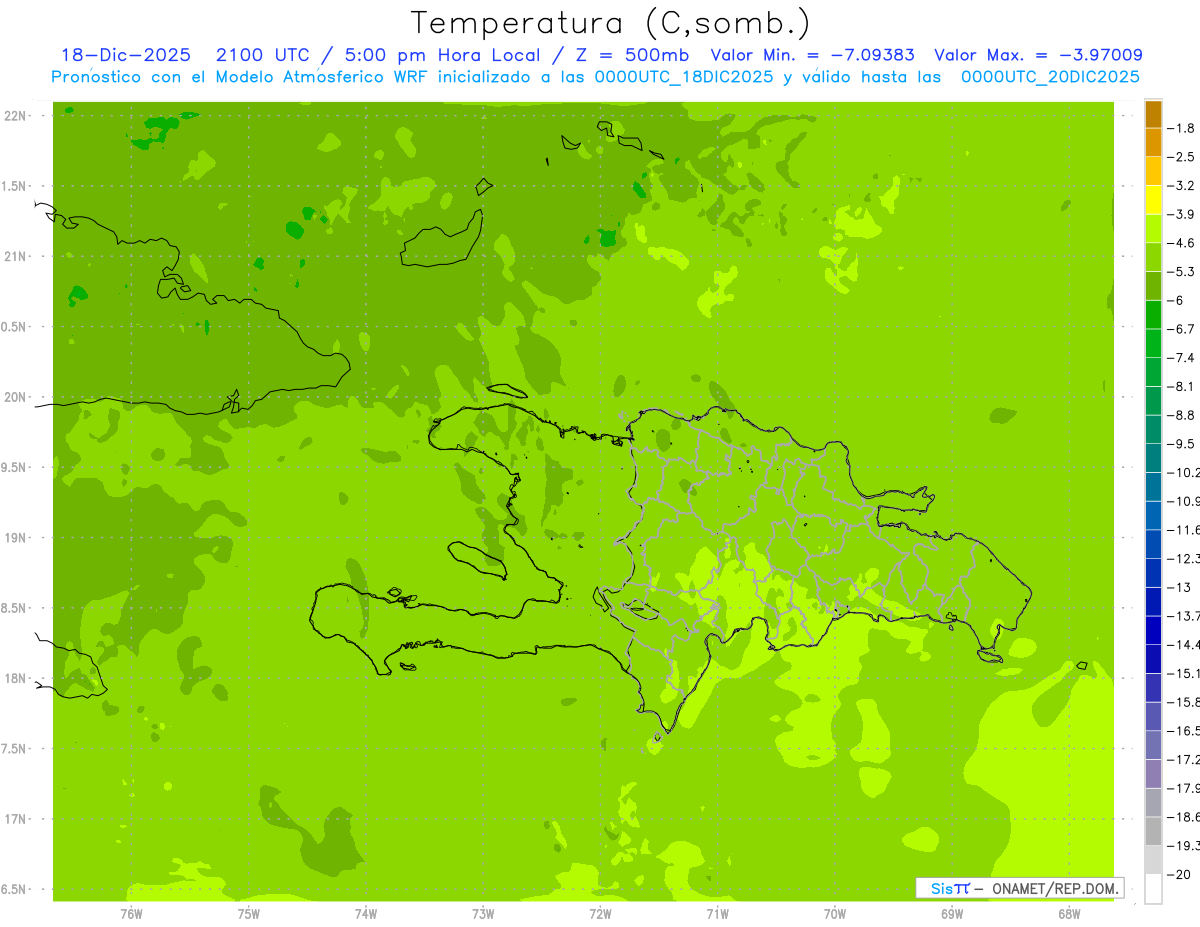Pick the purple swatch between -17.2 and -17.9
Image resolution: width=1200 pixels, height=927 pixels.
point(1153,773)
